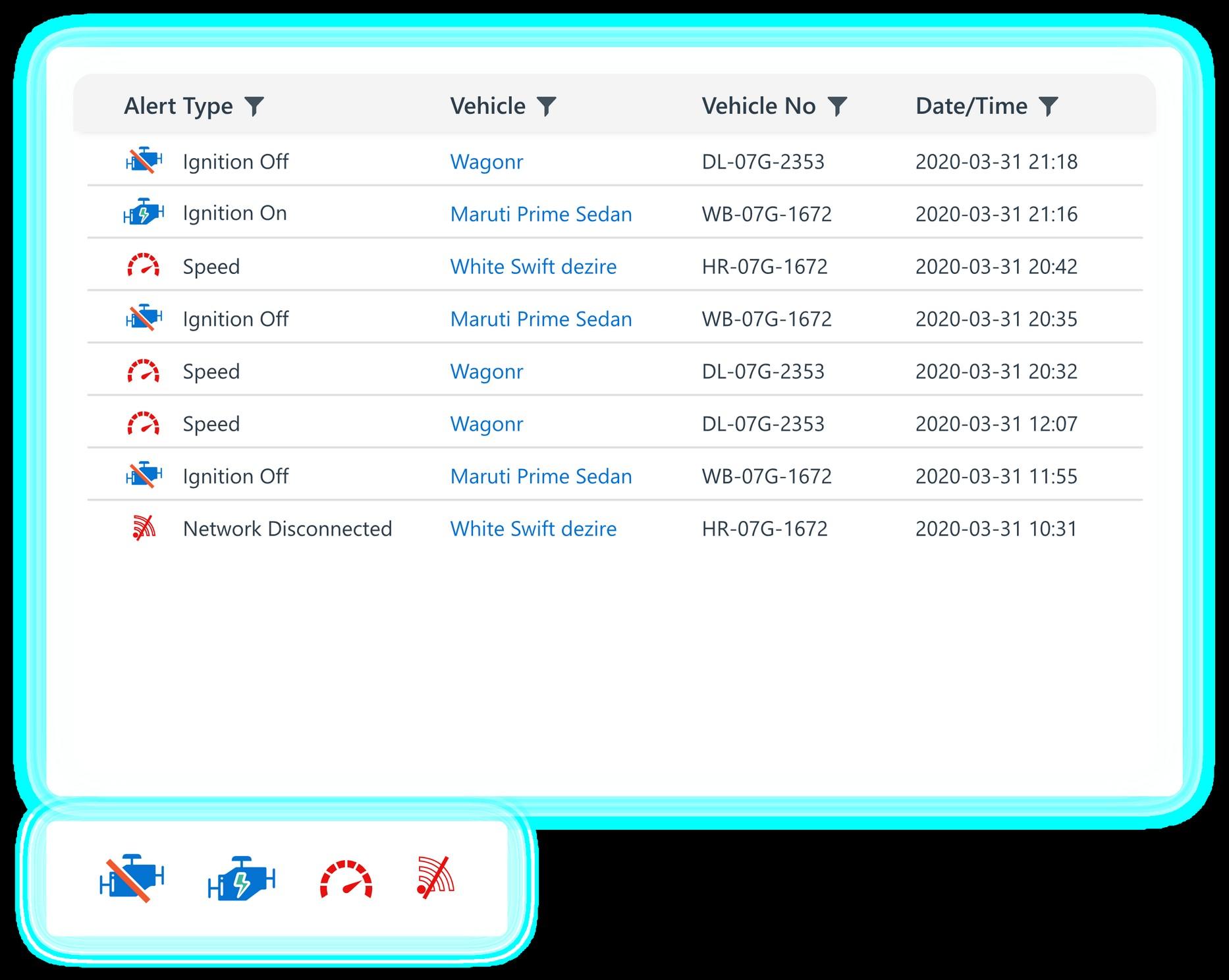The image size is (1229, 980).
Task: Click Ignition On icon in 21:16 row
Action: coord(144,212)
